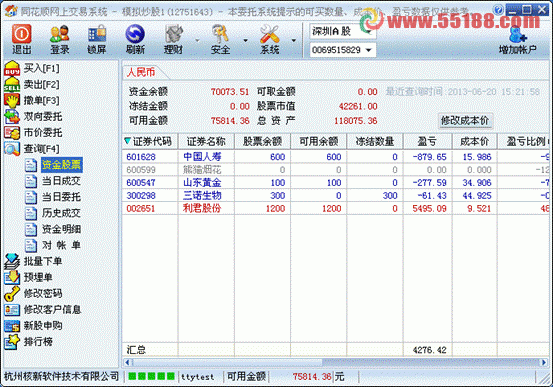The height and width of the screenshot is (387, 553).
Task: Lock the screen with 锁屏 icon
Action: (97, 39)
